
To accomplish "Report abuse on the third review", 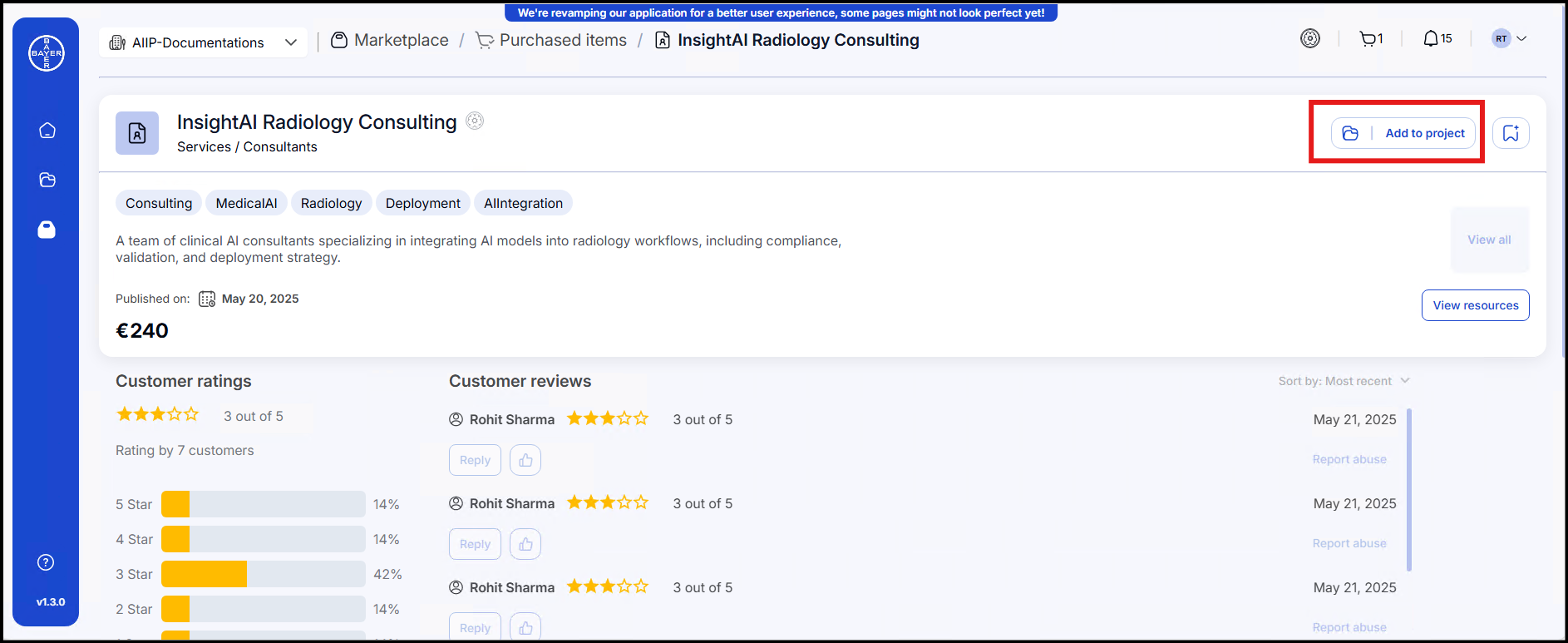I will (1349, 627).
